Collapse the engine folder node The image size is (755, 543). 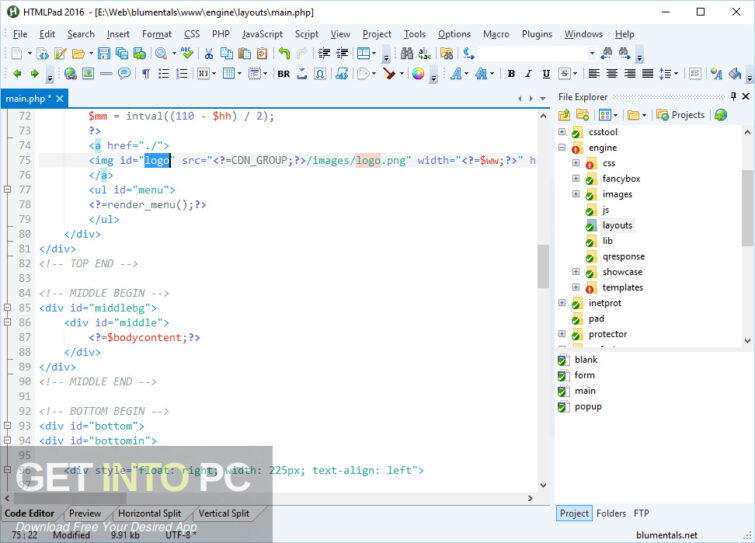[562, 147]
